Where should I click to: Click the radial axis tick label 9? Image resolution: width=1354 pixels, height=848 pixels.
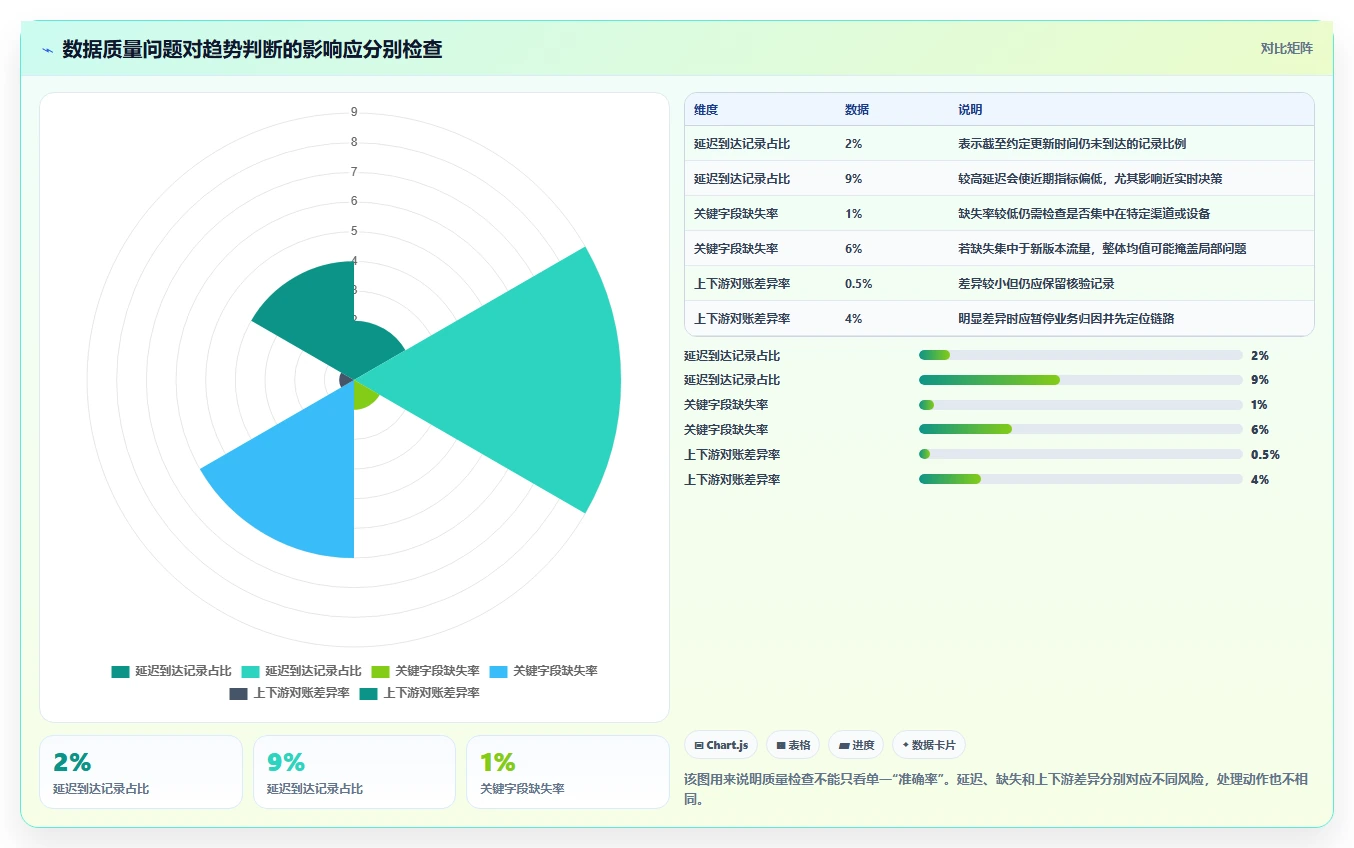click(x=354, y=112)
